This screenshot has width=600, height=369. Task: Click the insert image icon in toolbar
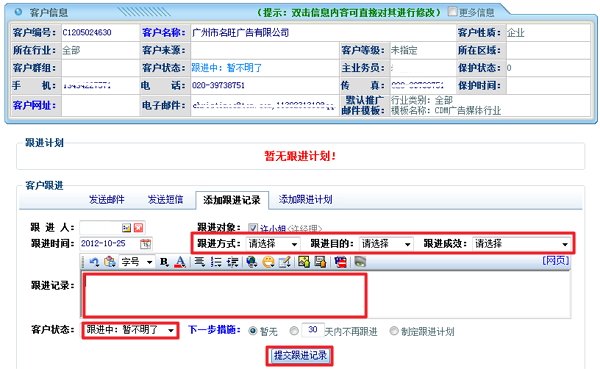click(x=304, y=262)
